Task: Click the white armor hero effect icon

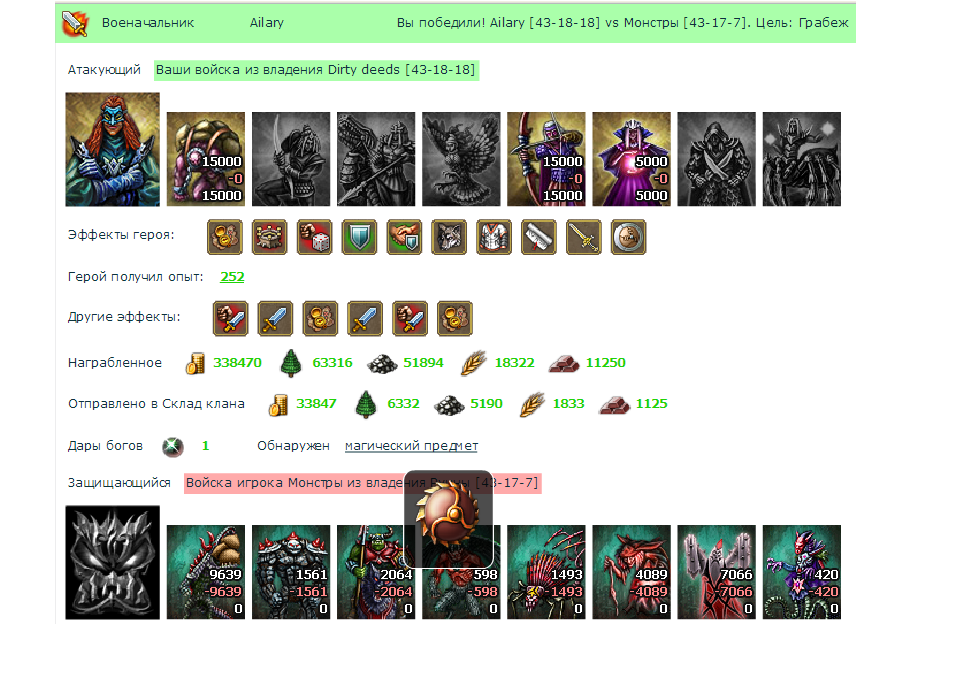Action: (494, 237)
